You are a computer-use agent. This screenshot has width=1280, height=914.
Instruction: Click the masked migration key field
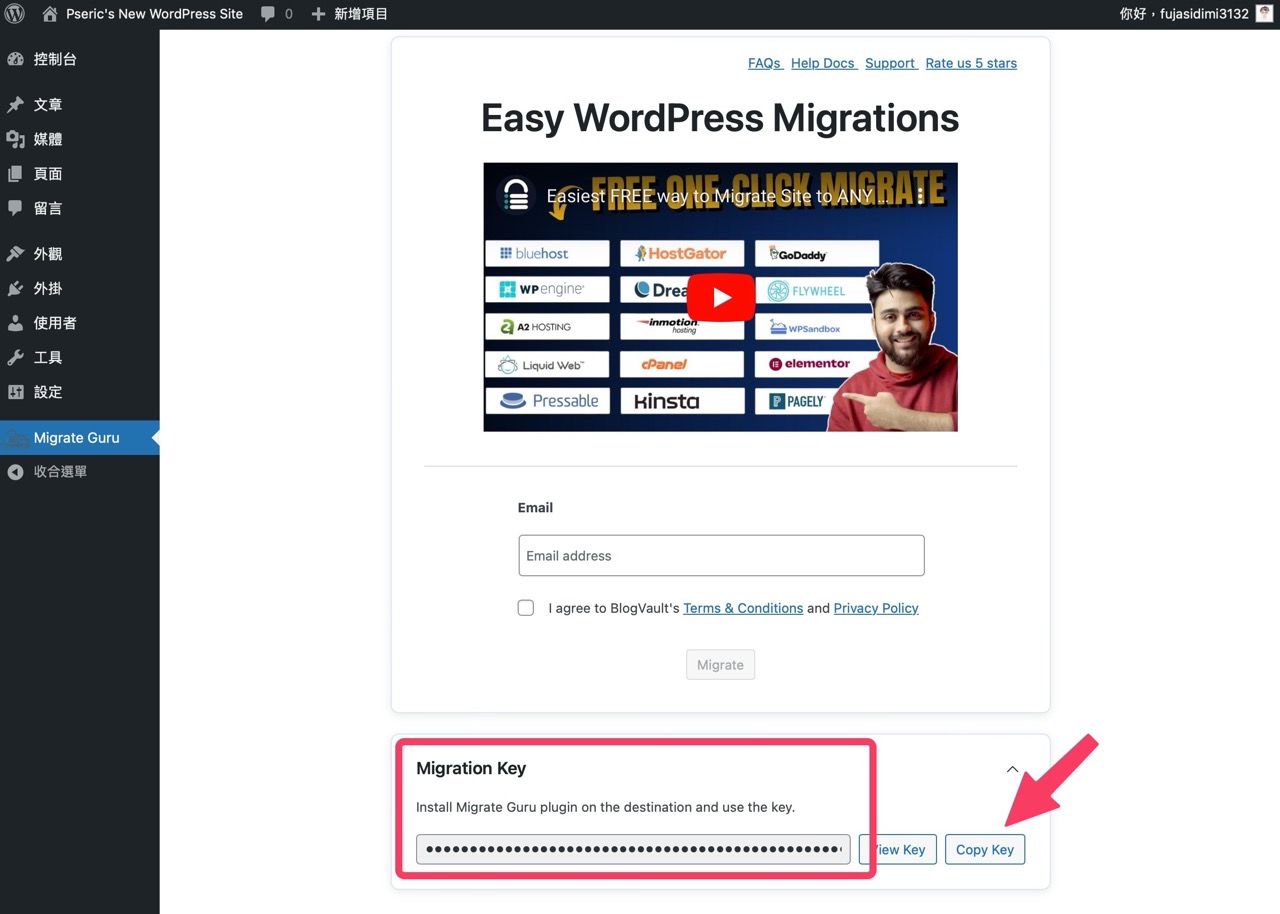tap(633, 849)
